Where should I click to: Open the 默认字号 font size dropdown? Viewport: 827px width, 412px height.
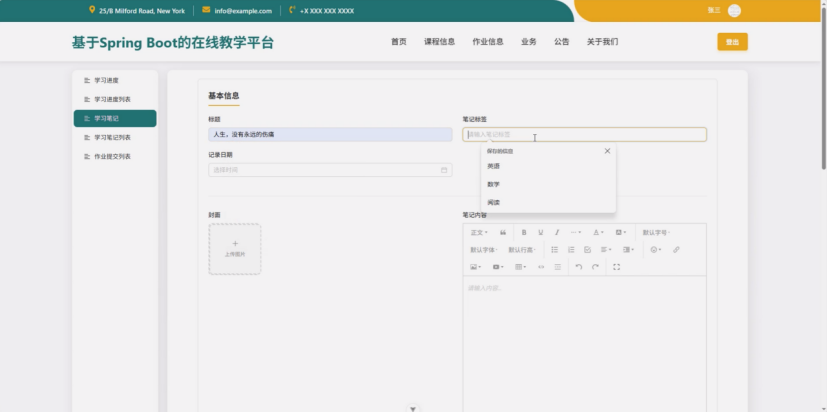pyautogui.click(x=656, y=233)
